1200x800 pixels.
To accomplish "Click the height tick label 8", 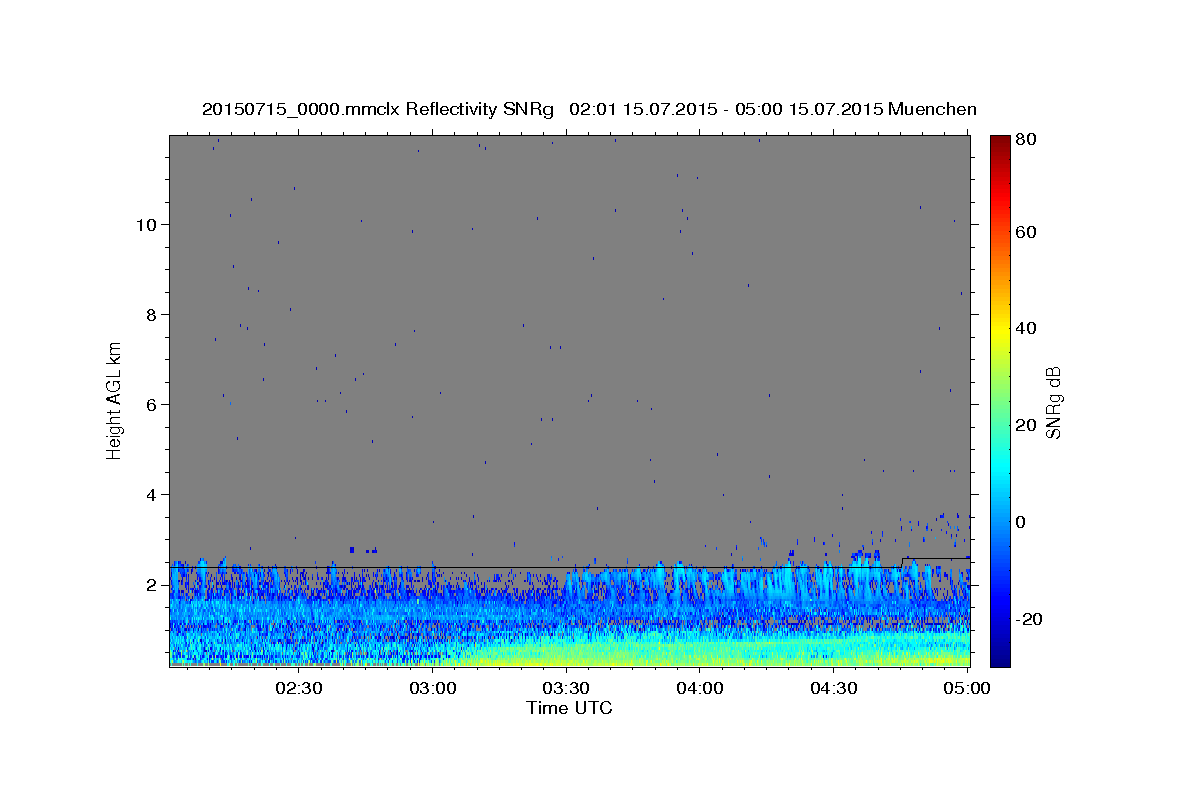I will (151, 314).
